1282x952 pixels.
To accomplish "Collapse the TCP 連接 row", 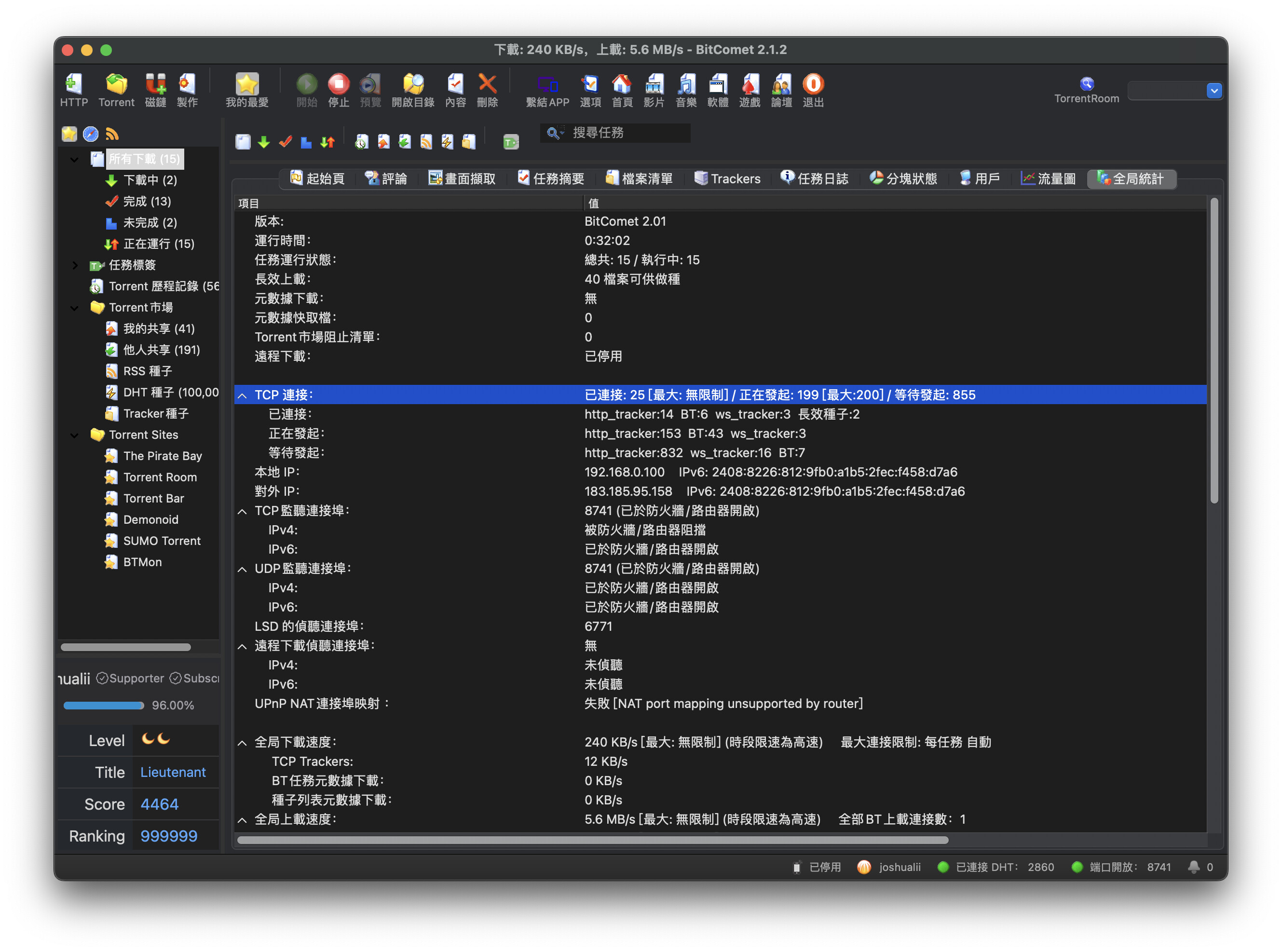I will tap(243, 395).
